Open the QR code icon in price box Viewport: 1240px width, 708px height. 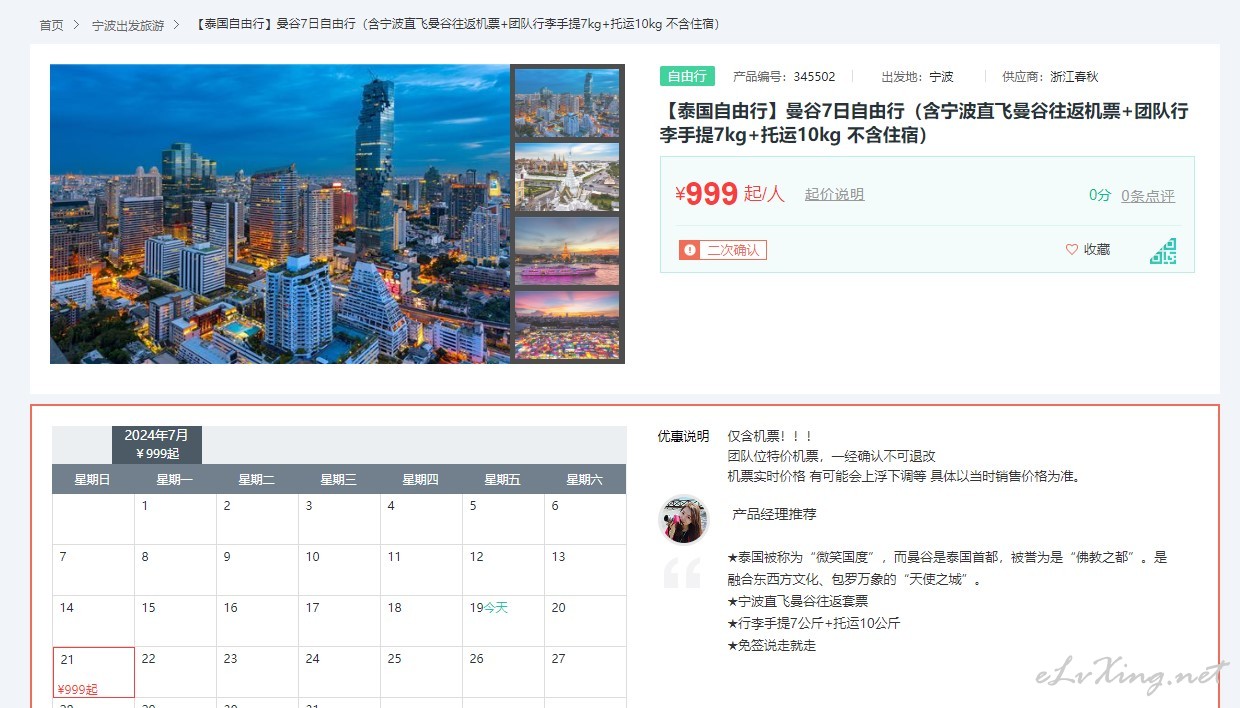[1163, 251]
